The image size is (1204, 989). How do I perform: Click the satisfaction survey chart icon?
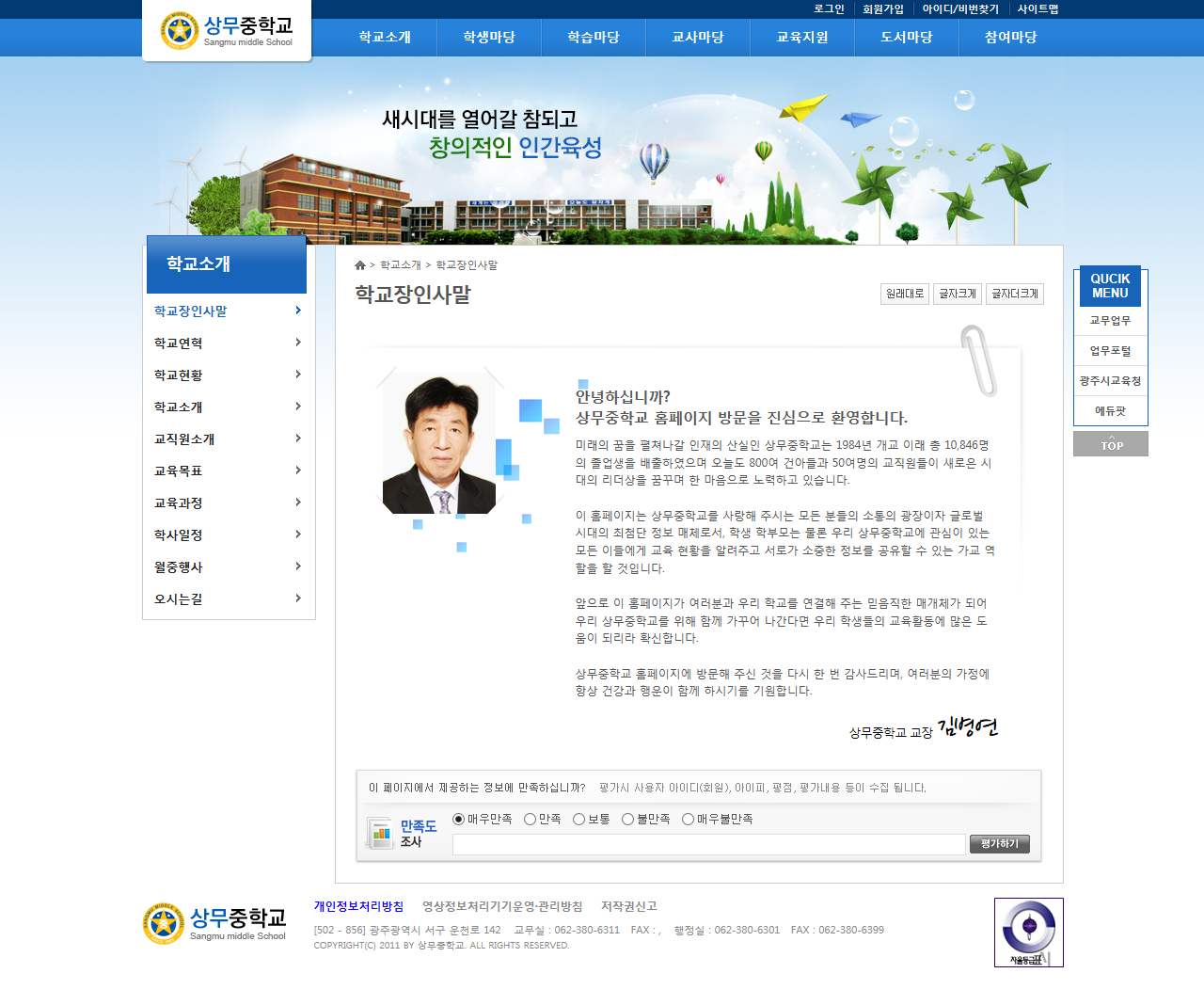tap(380, 833)
